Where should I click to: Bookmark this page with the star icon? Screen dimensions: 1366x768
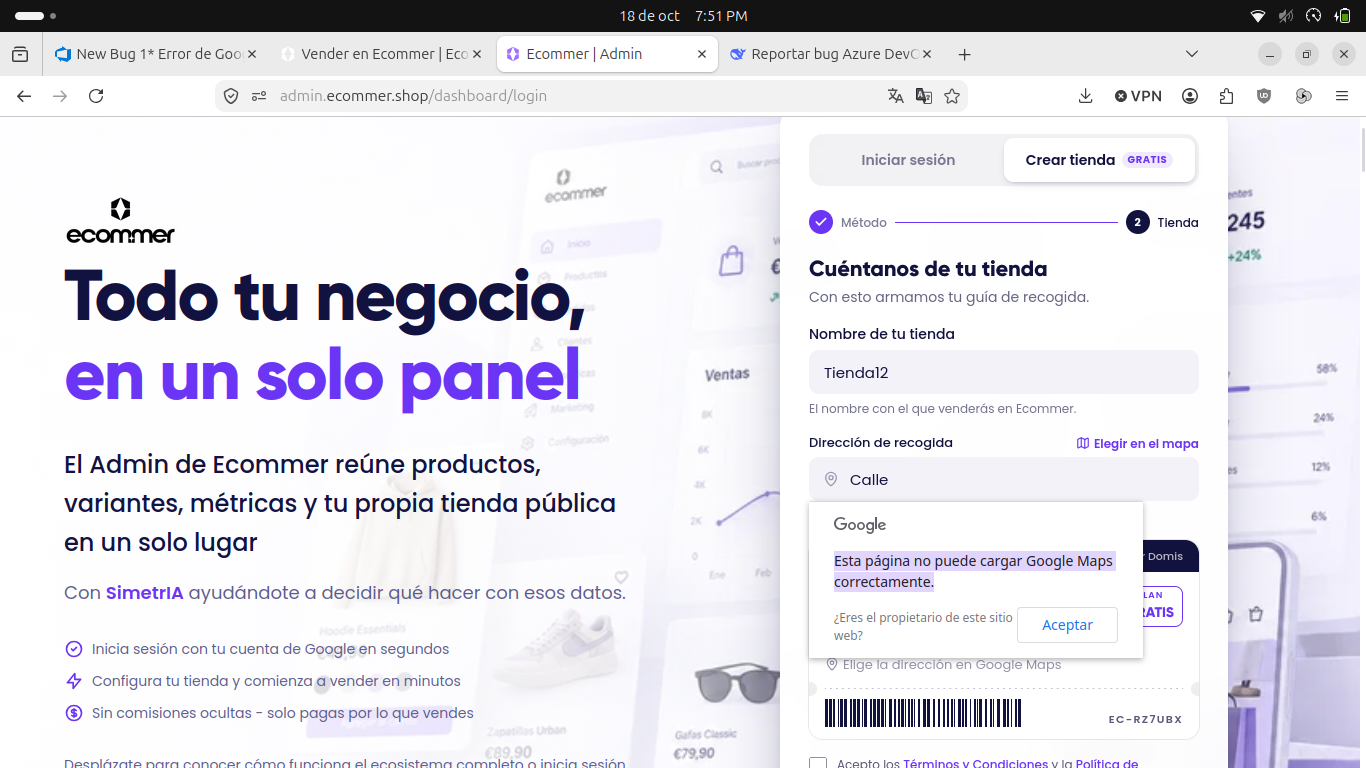(x=952, y=96)
